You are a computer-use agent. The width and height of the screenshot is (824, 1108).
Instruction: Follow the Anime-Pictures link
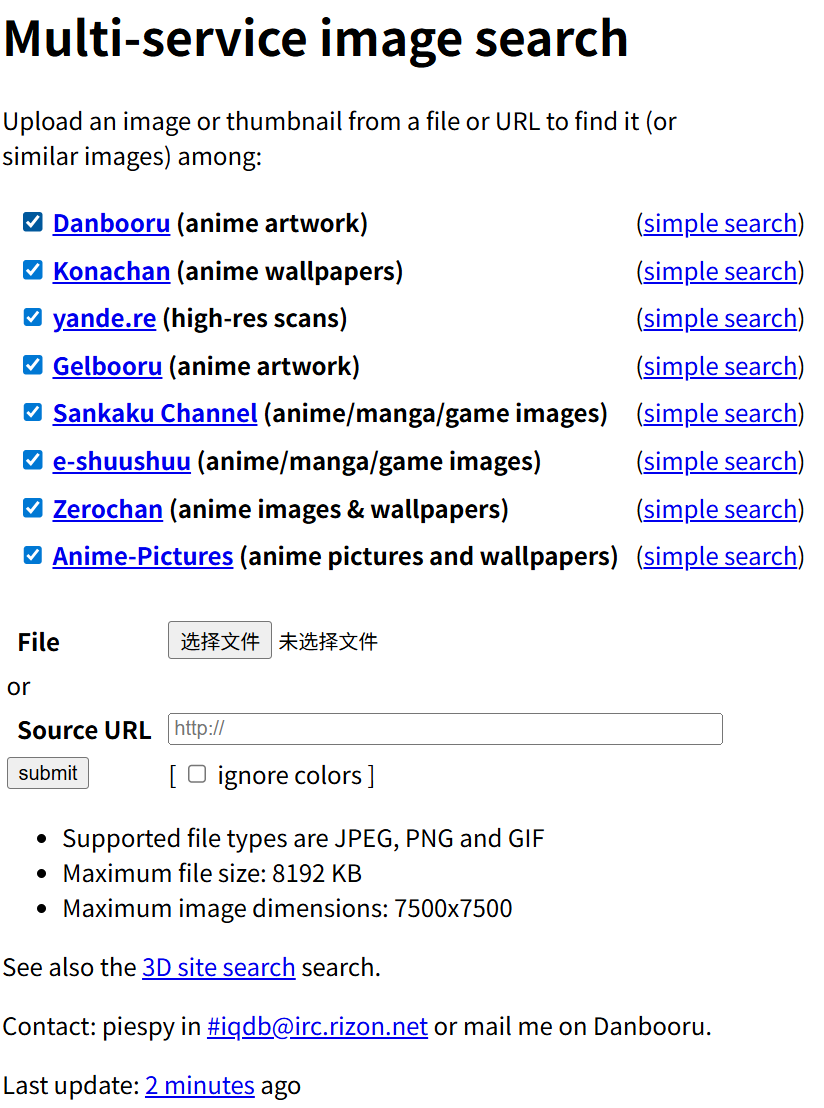(143, 556)
